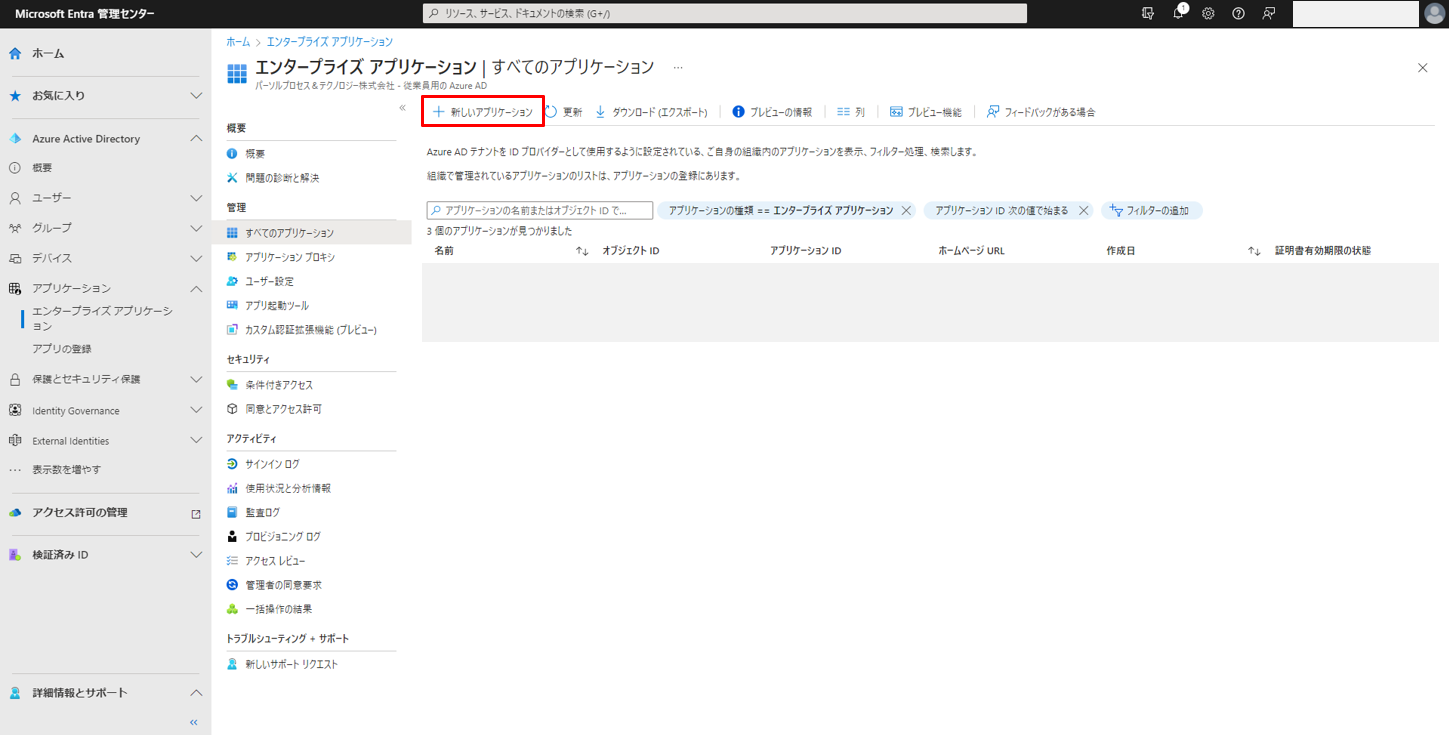This screenshot has width=1449, height=735.
Task: Expand the グループ menu chevron
Action: click(196, 228)
